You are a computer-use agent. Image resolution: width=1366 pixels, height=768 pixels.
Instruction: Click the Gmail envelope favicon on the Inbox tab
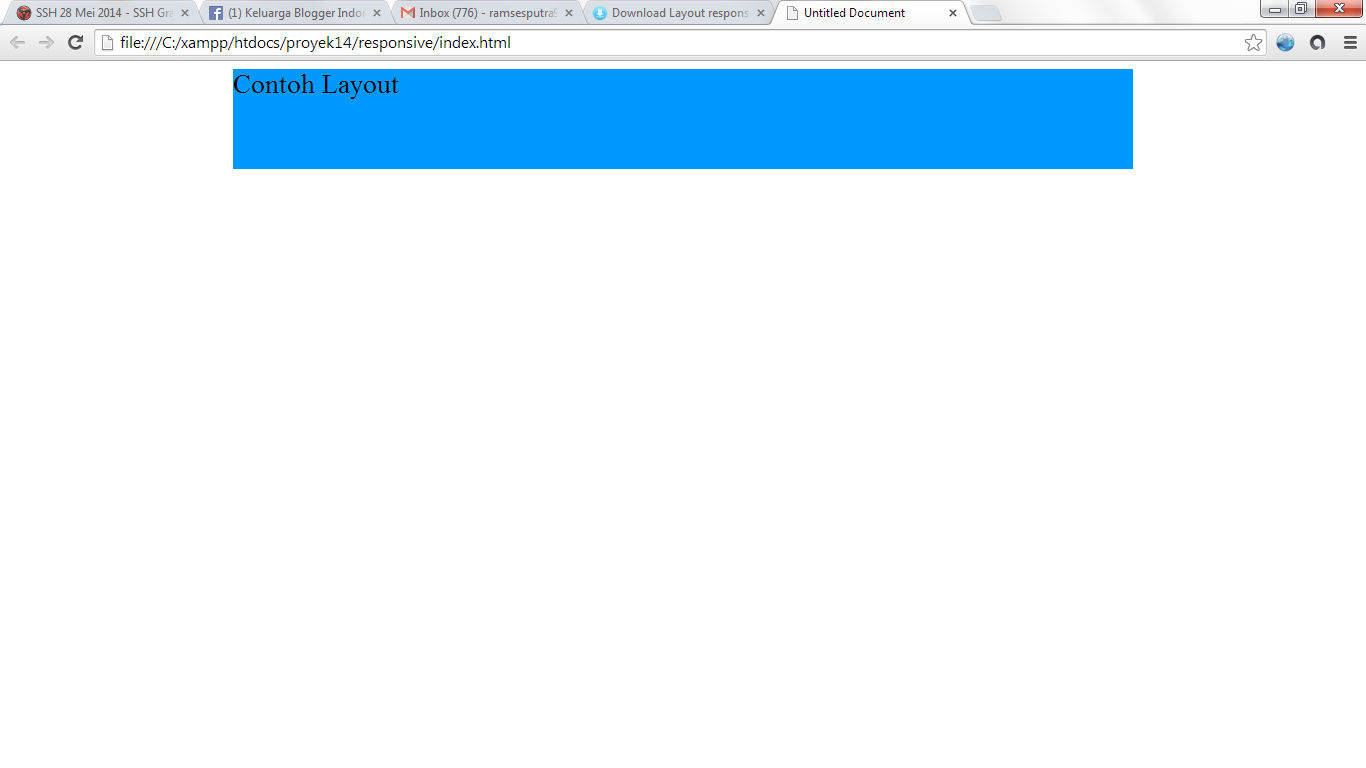(x=406, y=13)
